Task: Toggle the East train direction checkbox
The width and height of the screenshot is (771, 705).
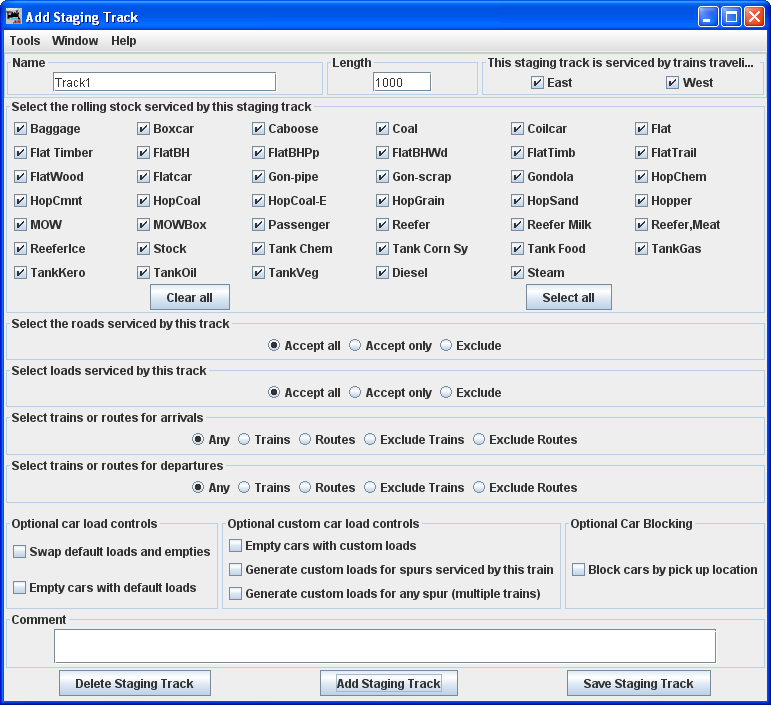Action: pos(538,83)
